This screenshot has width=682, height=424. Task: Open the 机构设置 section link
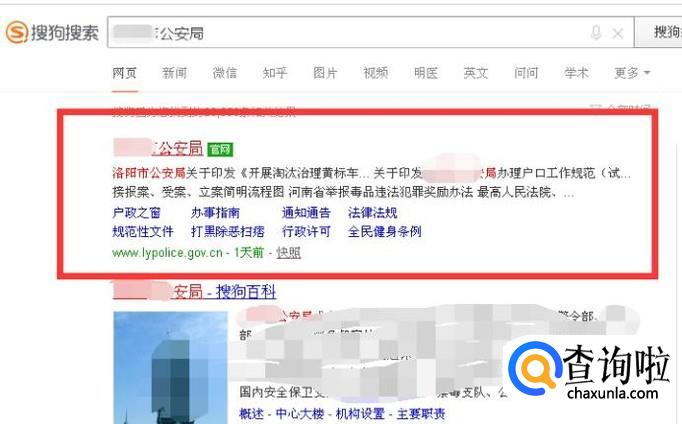point(360,414)
